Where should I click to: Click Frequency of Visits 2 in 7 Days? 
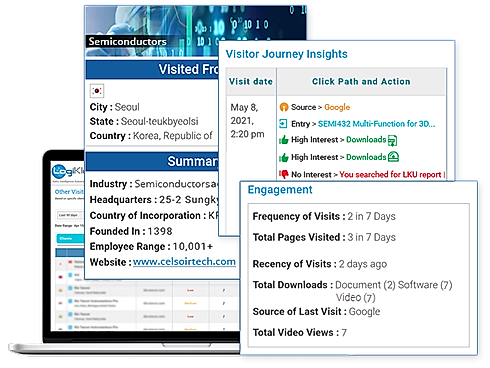(324, 216)
